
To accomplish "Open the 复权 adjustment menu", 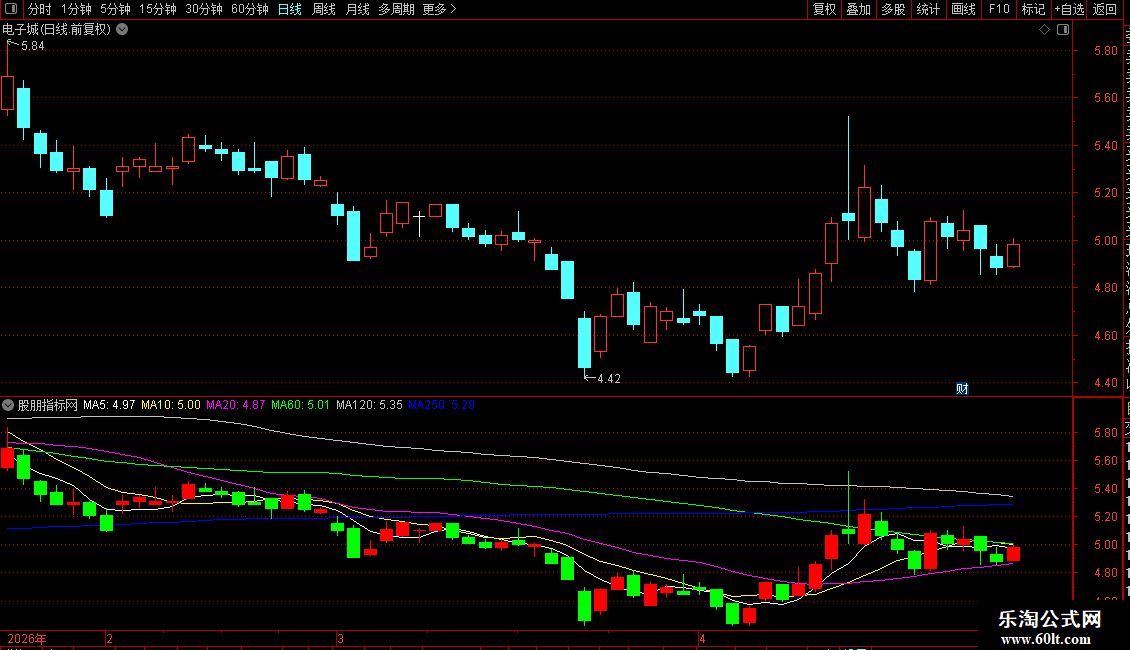I will (x=824, y=9).
